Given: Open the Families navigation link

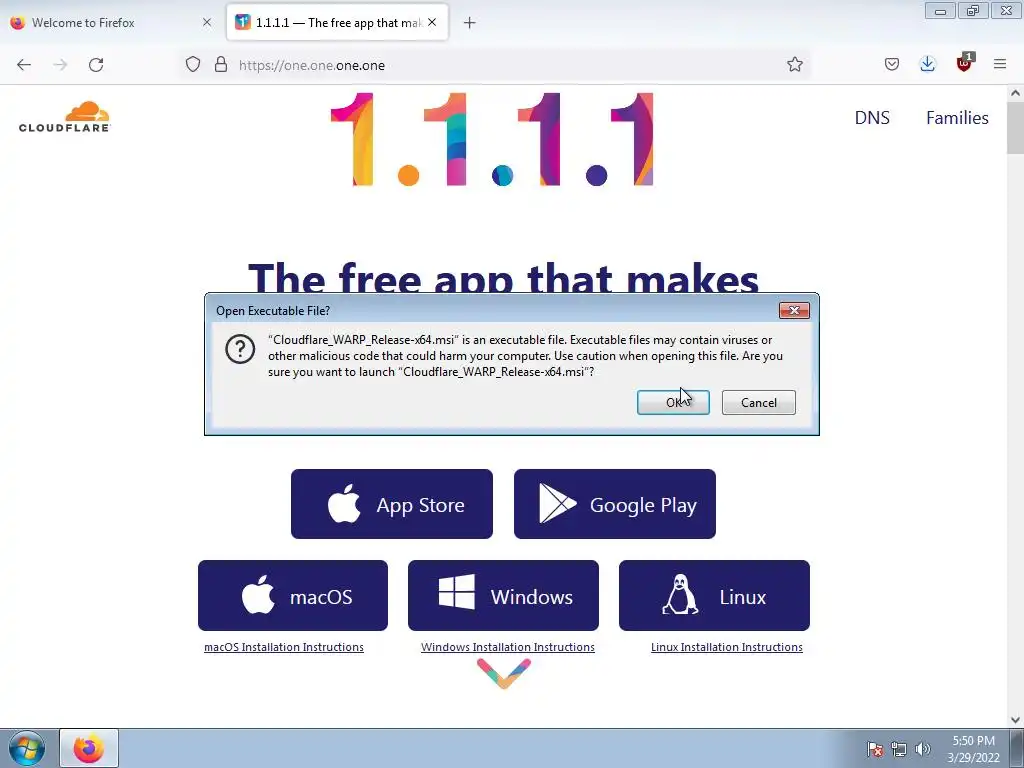Looking at the screenshot, I should click(957, 118).
